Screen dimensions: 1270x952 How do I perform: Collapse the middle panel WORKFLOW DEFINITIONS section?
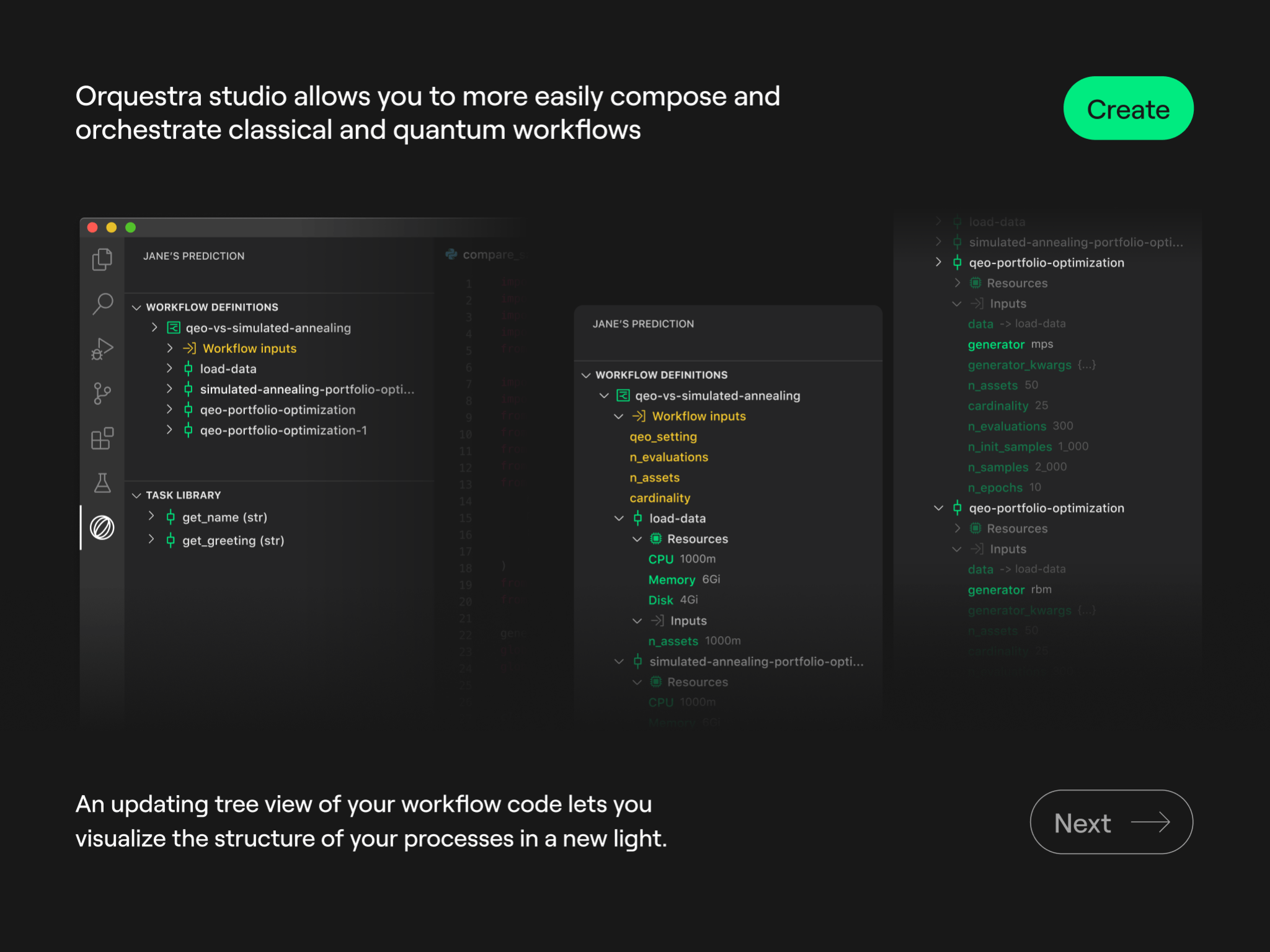586,375
